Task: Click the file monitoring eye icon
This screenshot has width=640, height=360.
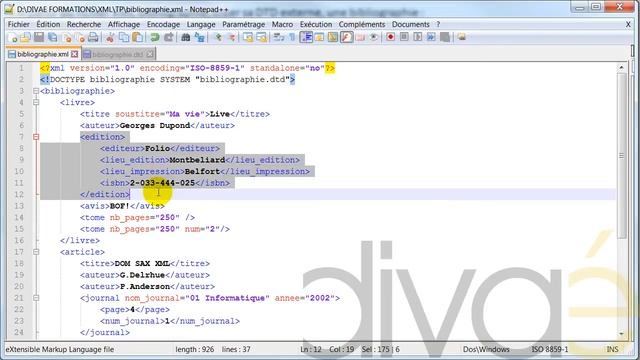Action: 373,38
